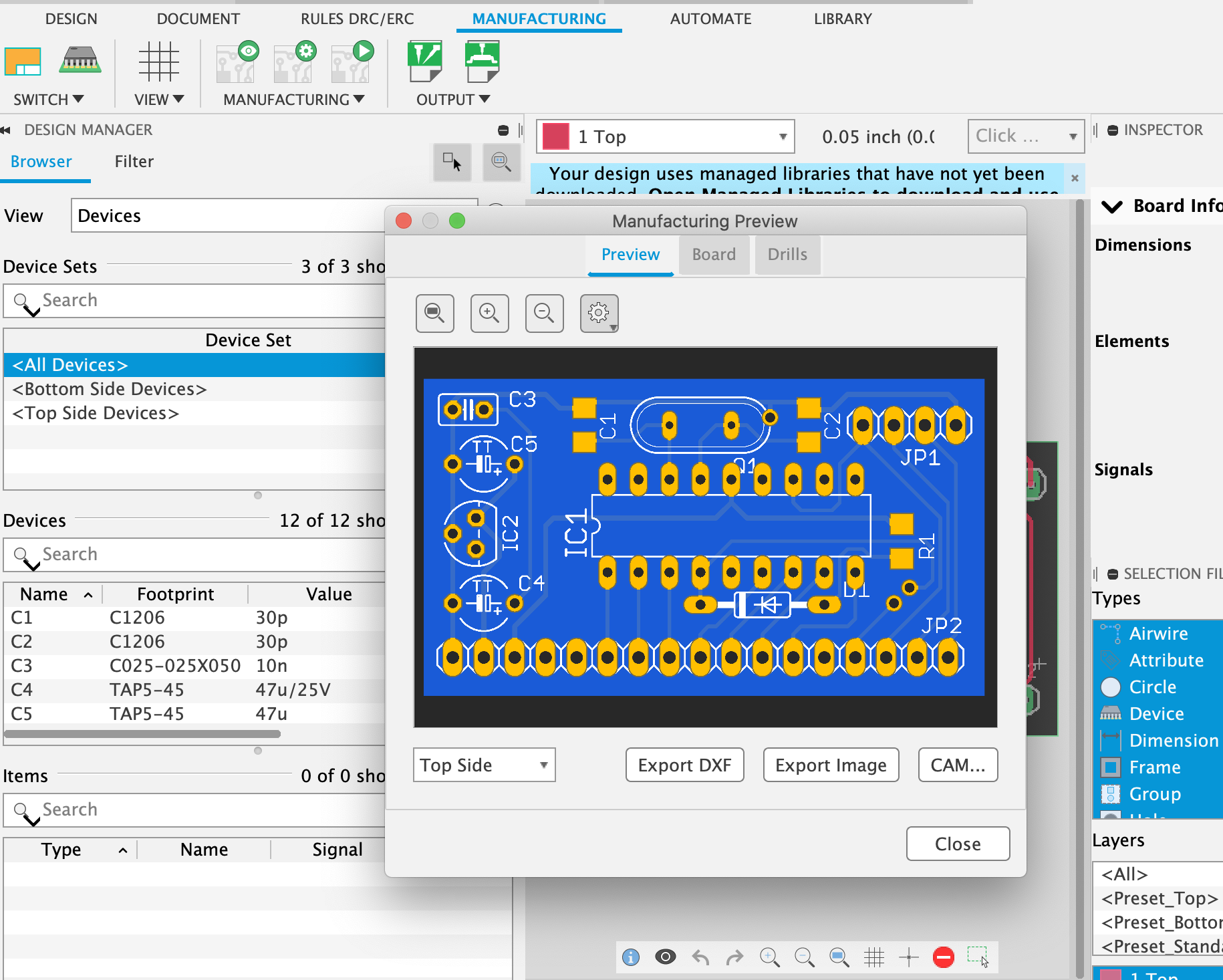Zoom in using the magnifier in Manufacturing Preview
Viewport: 1223px width, 980px height.
click(x=489, y=313)
